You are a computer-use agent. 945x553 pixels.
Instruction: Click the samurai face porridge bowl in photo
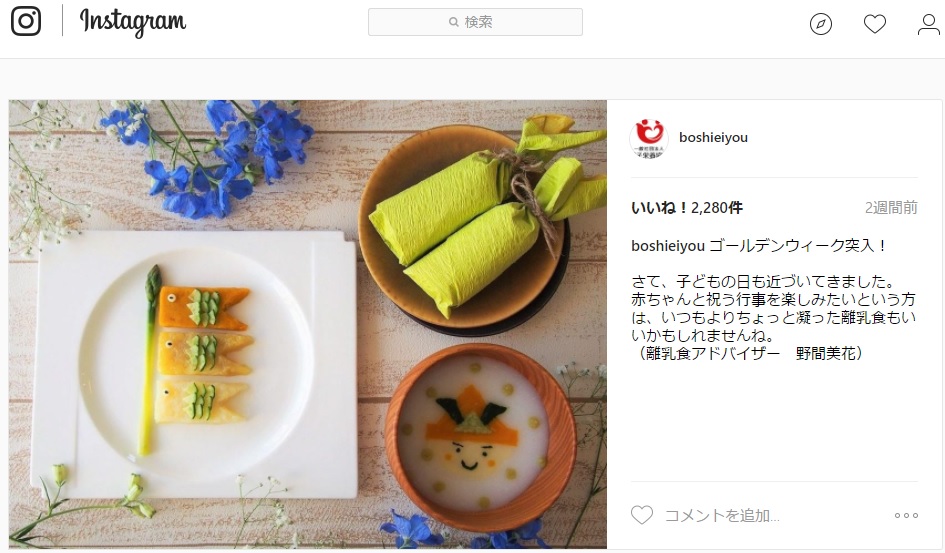pos(475,437)
